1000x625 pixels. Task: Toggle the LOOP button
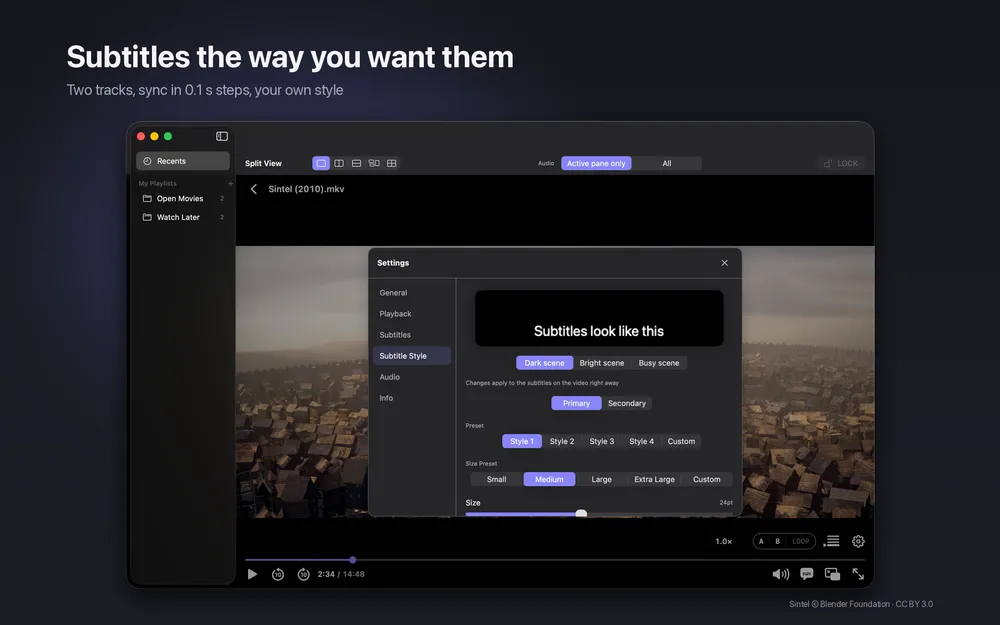coord(800,541)
